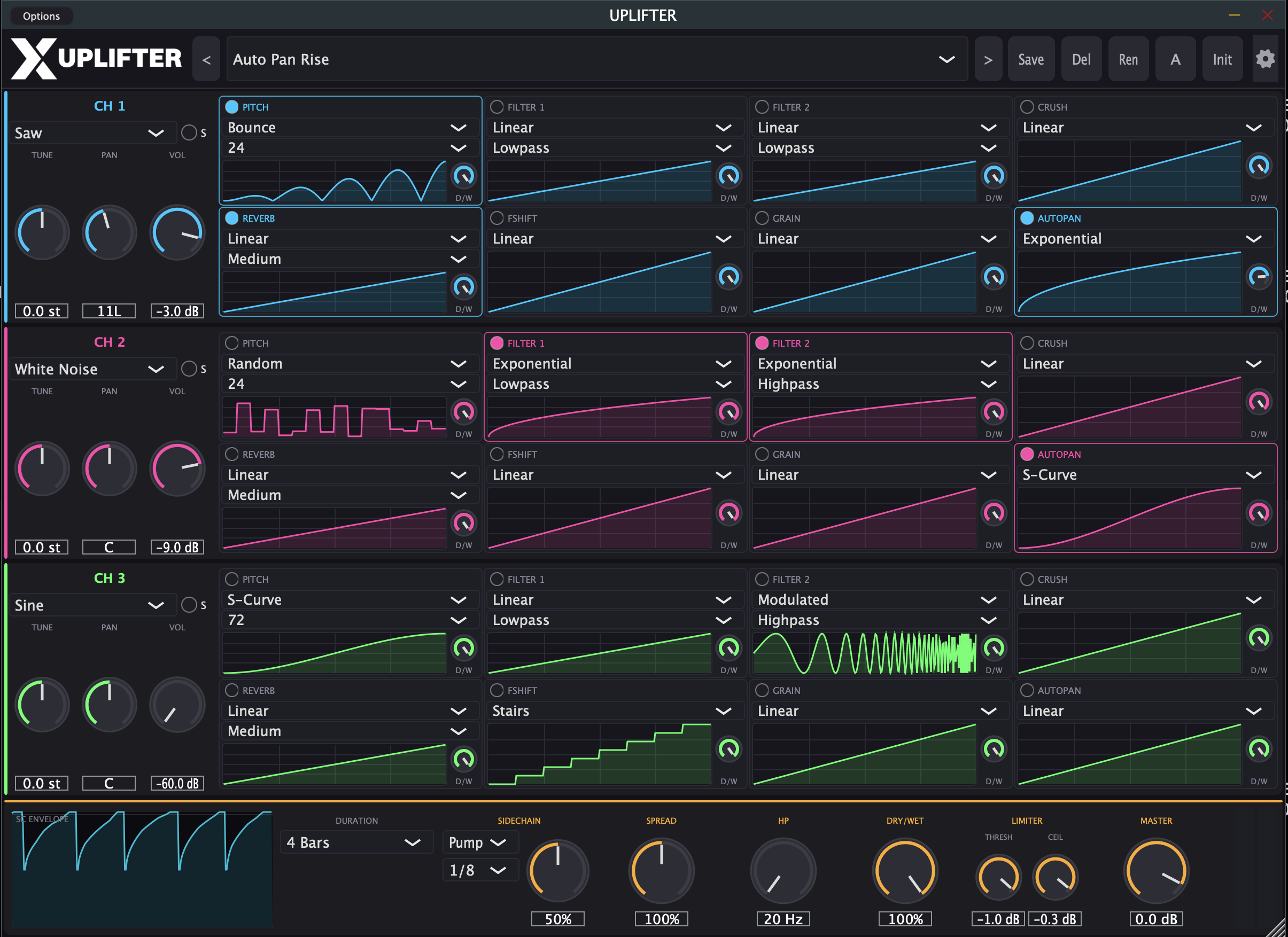Click the Sidechain amount knob
This screenshot has width=1288, height=937.
click(558, 871)
